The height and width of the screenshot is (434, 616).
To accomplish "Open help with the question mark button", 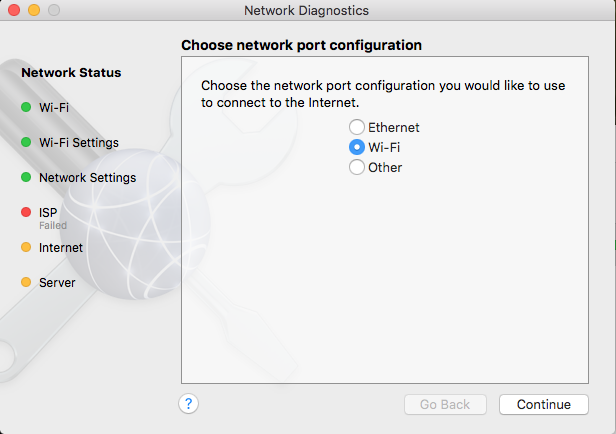I will (x=189, y=404).
